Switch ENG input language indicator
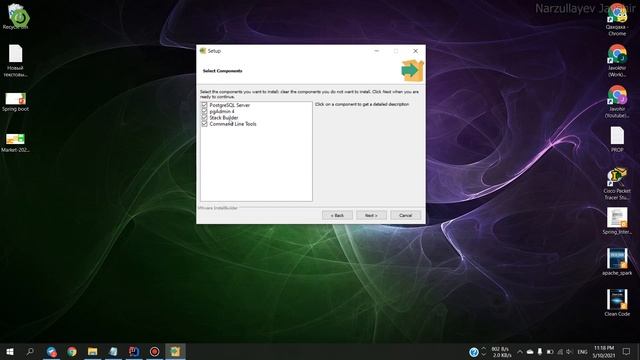This screenshot has width=640, height=360. [x=582, y=352]
